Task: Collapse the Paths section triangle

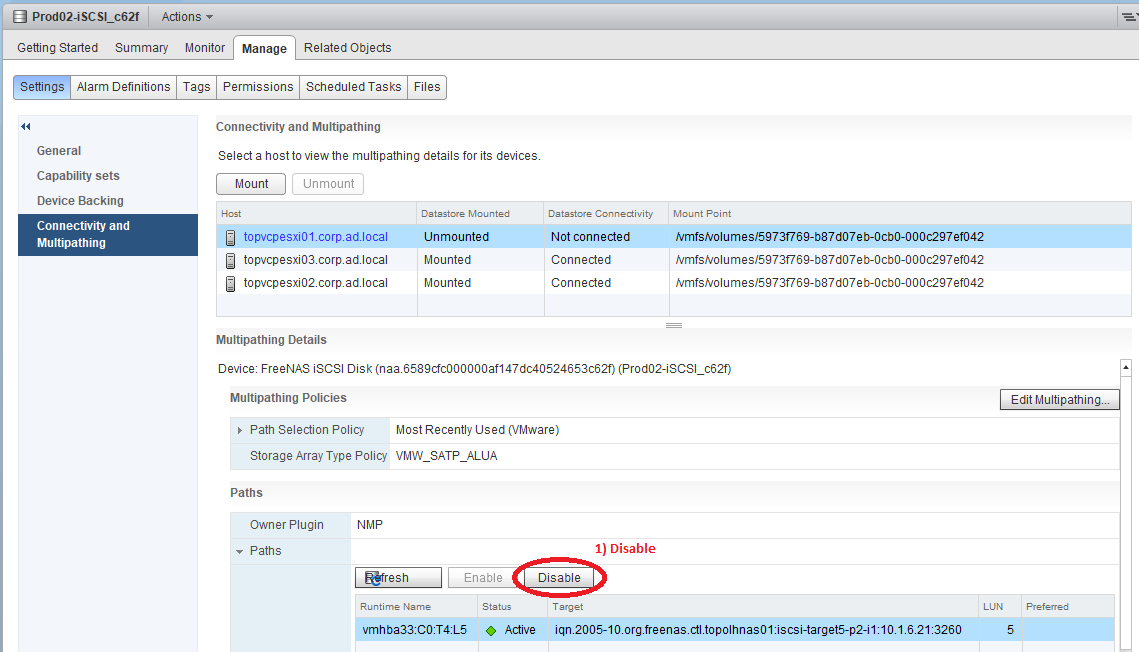Action: (239, 551)
